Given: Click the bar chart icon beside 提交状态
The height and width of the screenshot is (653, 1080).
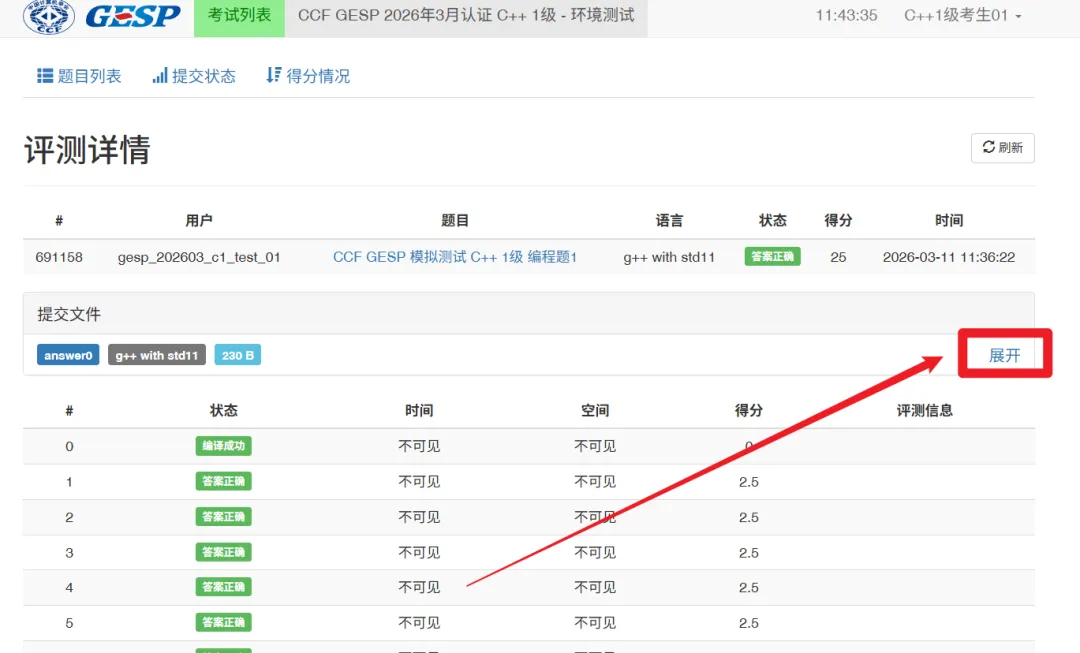Looking at the screenshot, I should click(x=160, y=76).
